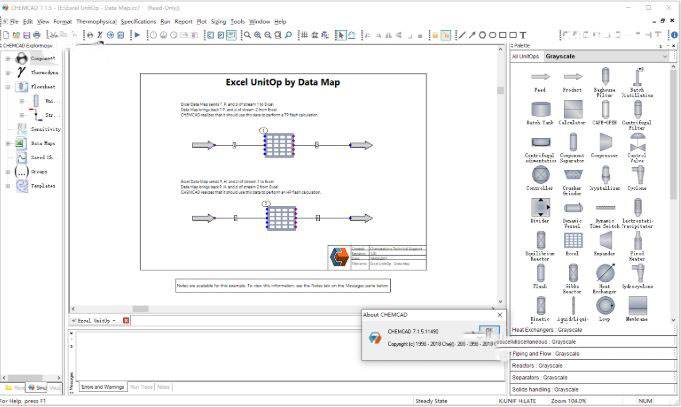681x407 pixels.
Task: Select the Product arrow unit in palette
Action: tap(573, 77)
